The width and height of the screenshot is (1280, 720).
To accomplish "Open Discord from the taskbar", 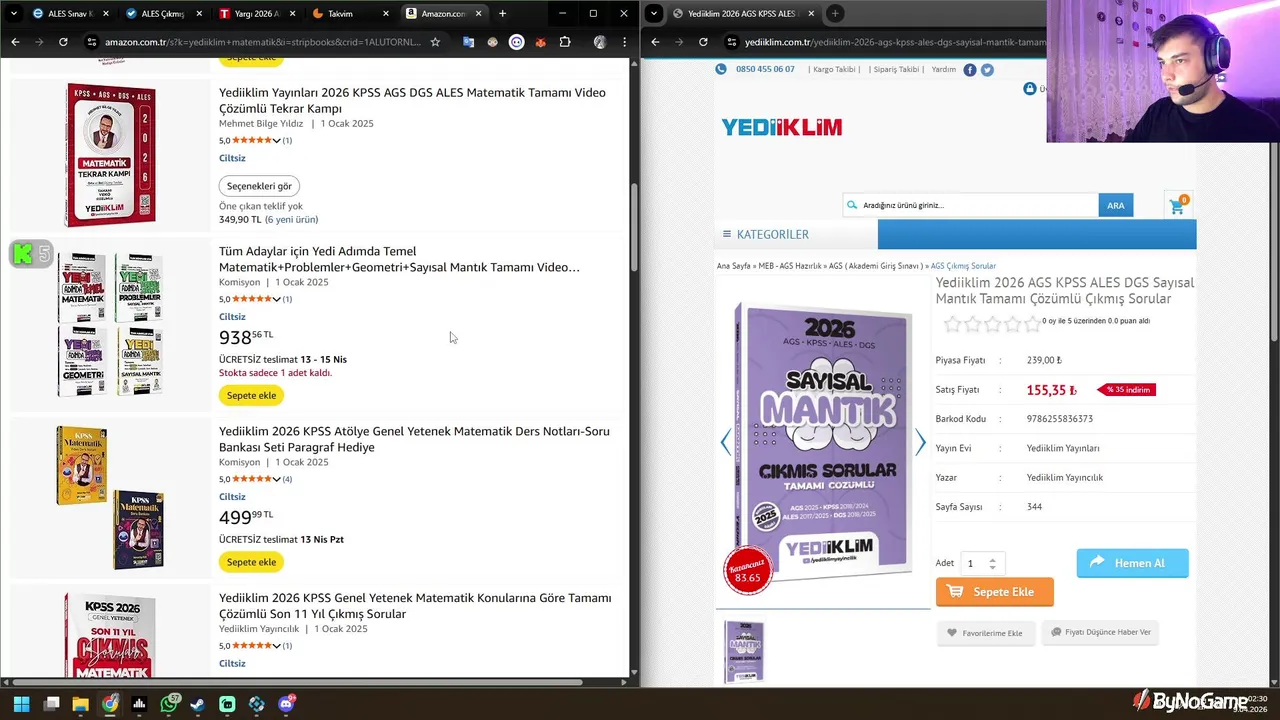I will pos(286,704).
